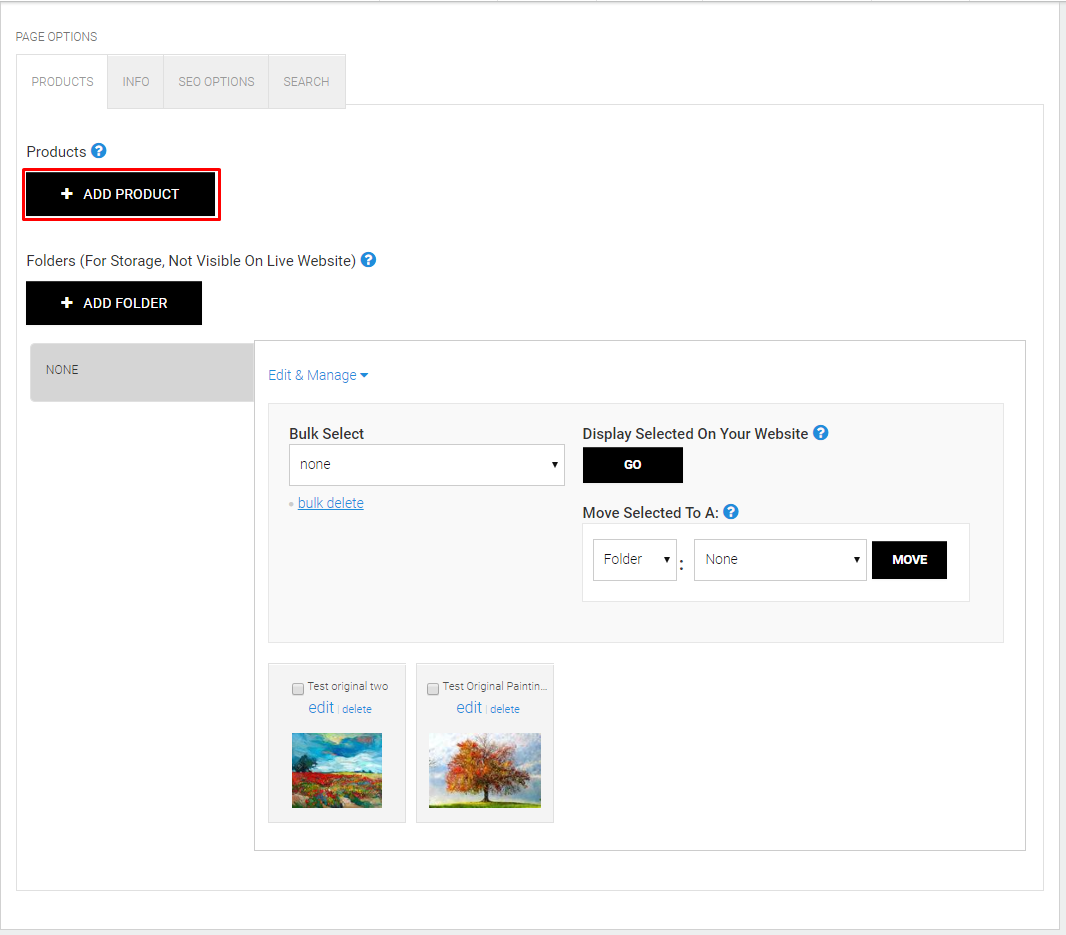Click the bulk delete link

pos(330,503)
